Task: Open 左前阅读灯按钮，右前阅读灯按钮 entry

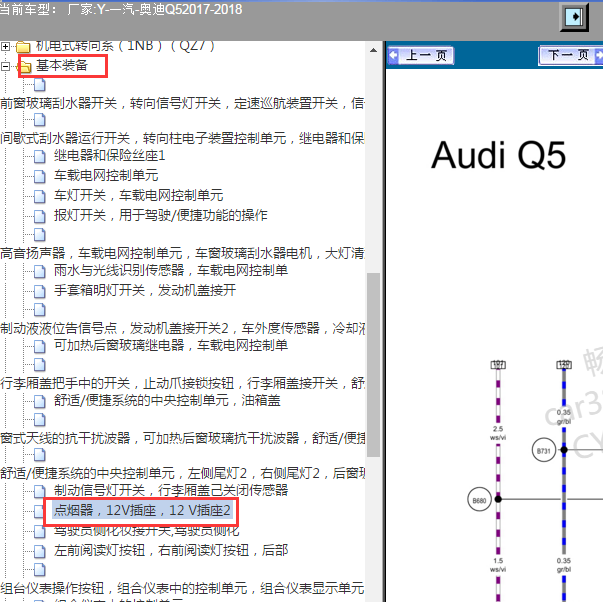Action: coord(171,550)
